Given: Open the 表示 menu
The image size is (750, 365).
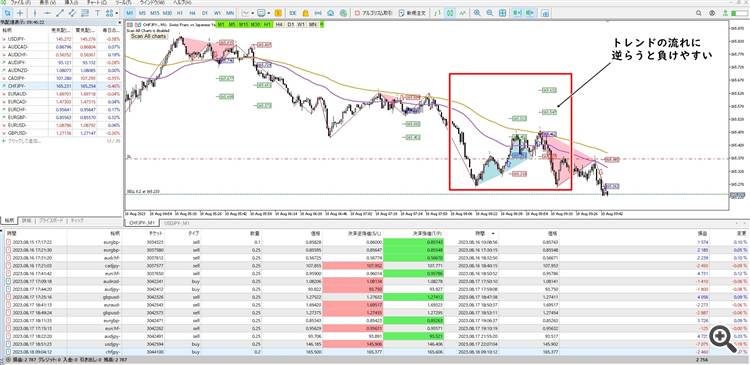Looking at the screenshot, I should point(48,3).
